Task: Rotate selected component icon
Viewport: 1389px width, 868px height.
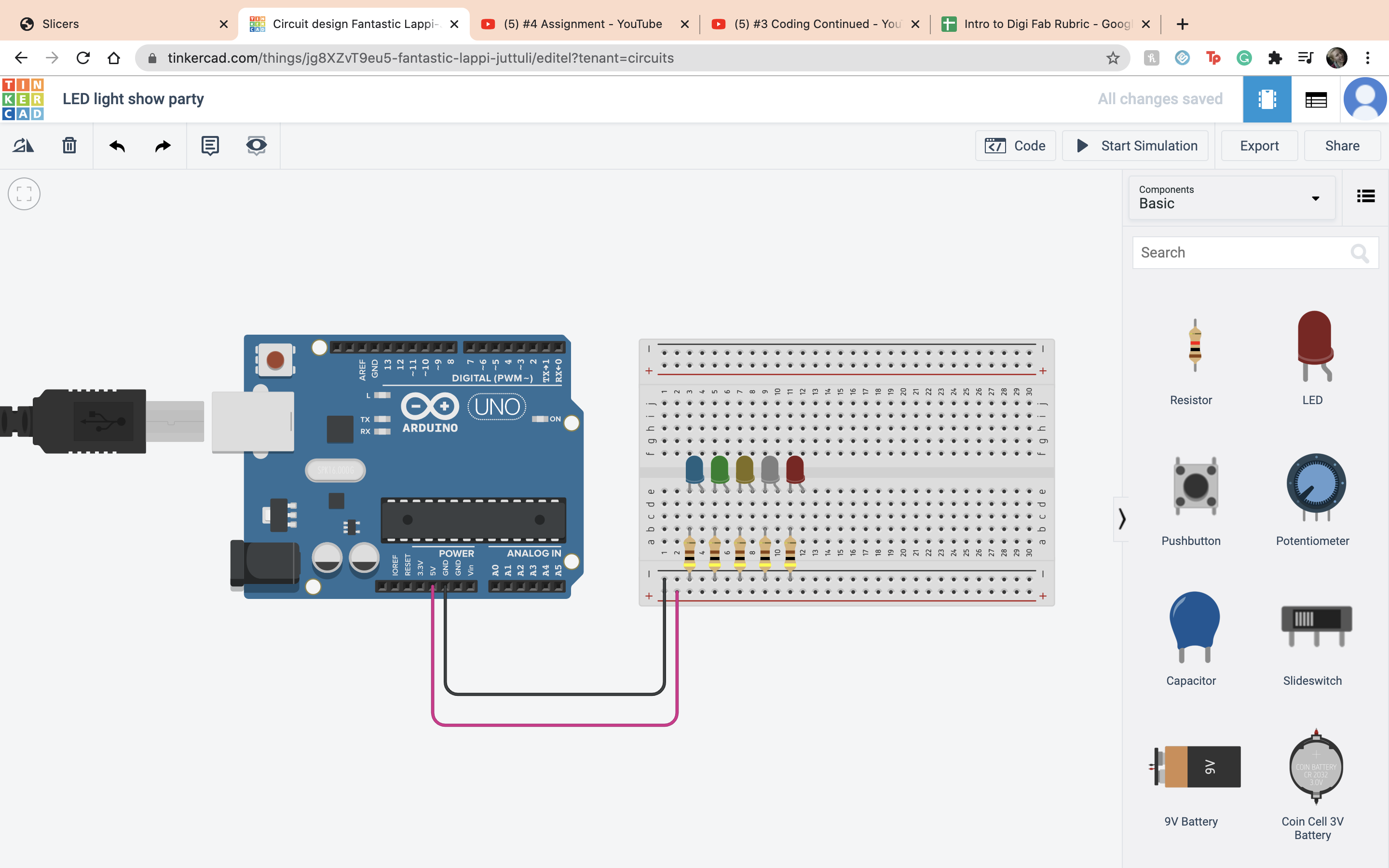Action: [x=23, y=145]
